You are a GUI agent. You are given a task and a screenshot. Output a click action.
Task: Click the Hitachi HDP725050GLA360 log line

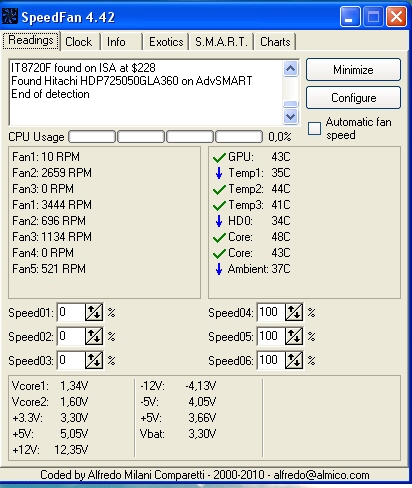[132, 81]
